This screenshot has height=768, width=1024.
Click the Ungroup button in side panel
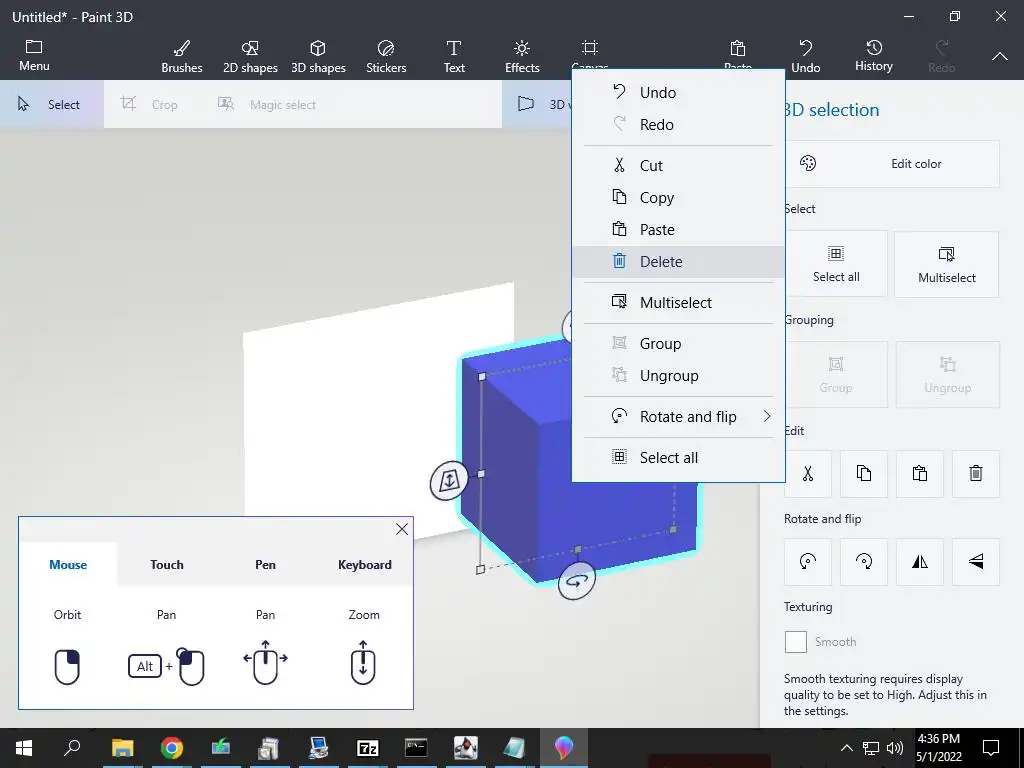click(x=948, y=375)
